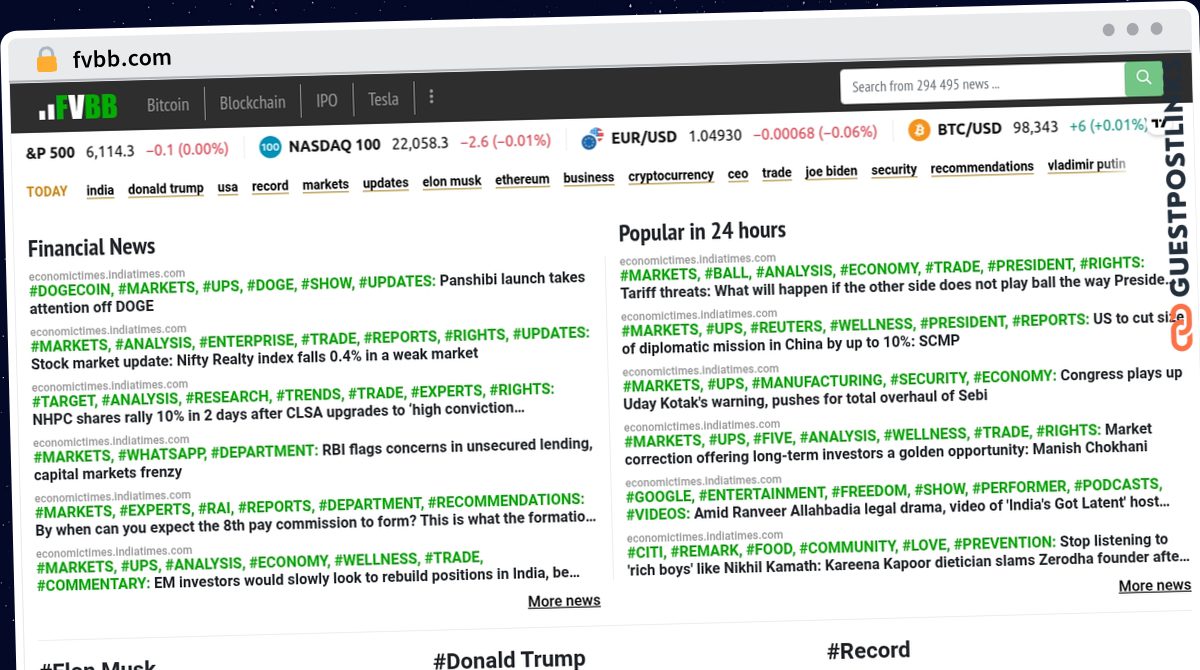The image size is (1200, 670).
Task: Click the S&P 500 ticker quote
Action: click(x=127, y=151)
